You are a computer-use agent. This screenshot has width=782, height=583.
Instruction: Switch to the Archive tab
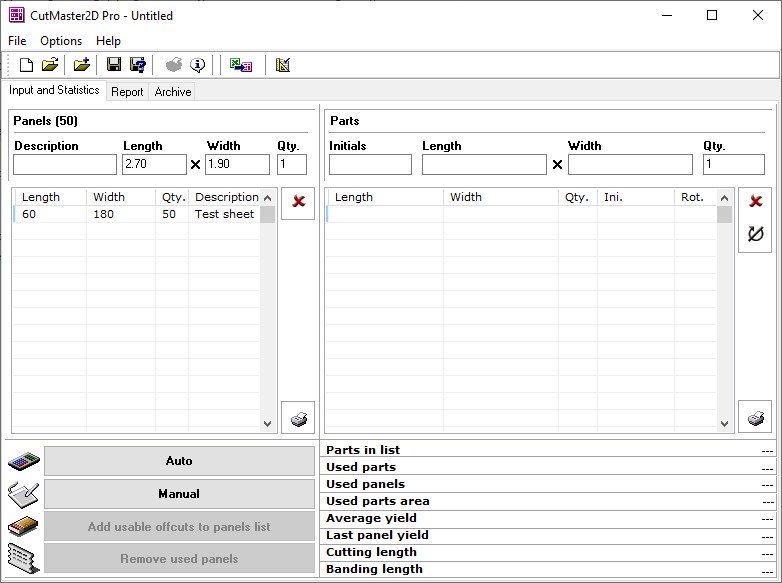click(x=172, y=92)
